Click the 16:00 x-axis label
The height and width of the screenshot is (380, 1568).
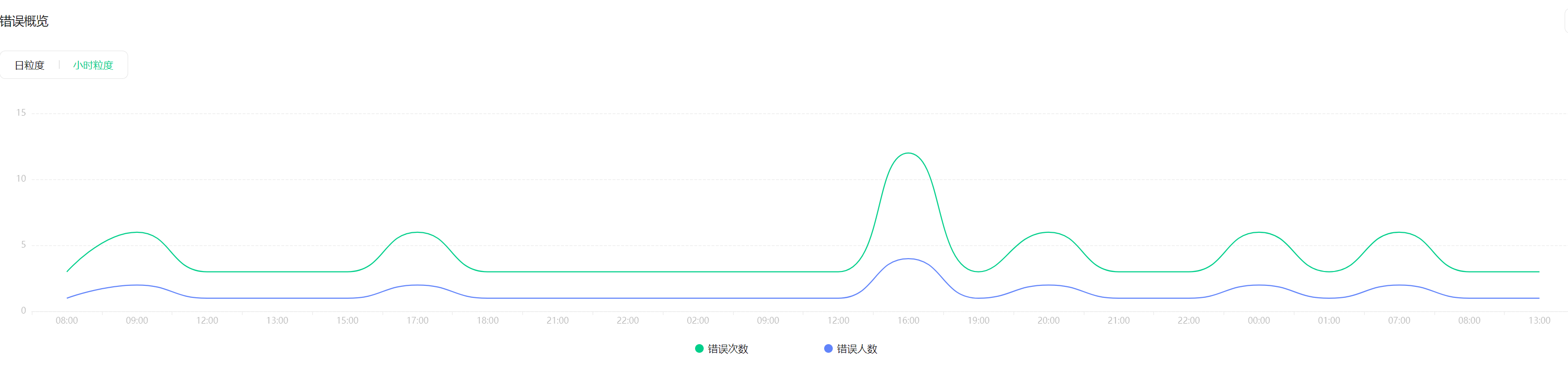tap(908, 321)
